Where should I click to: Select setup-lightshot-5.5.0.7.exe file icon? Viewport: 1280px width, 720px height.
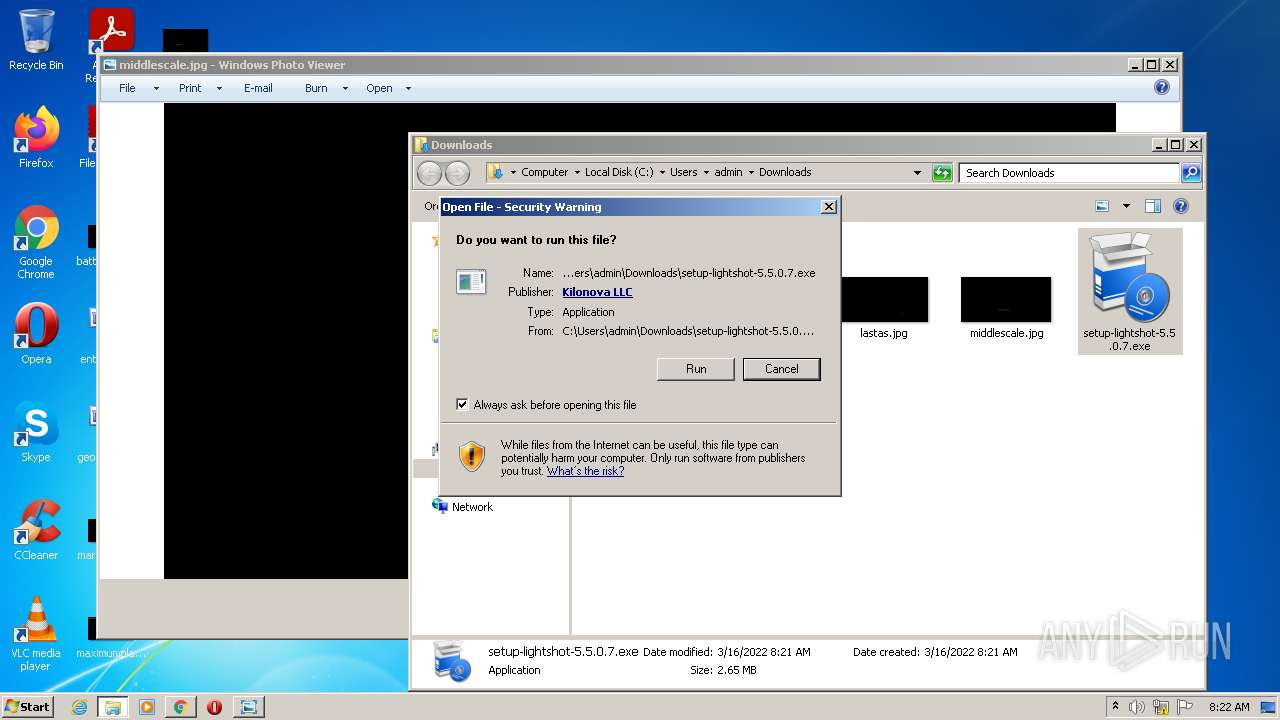[1130, 291]
